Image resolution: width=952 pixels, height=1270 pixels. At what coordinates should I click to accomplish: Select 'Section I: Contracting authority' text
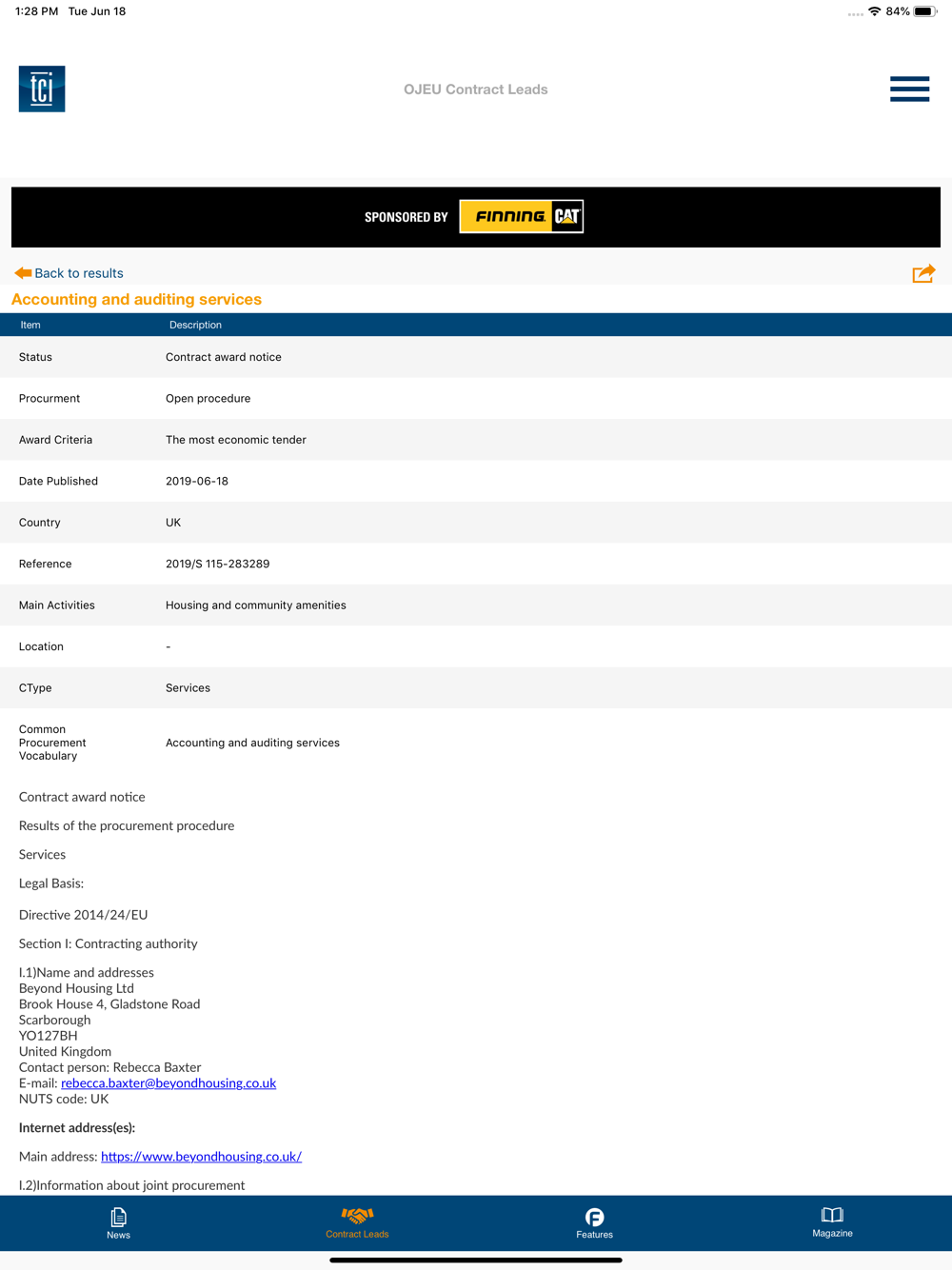coord(109,943)
